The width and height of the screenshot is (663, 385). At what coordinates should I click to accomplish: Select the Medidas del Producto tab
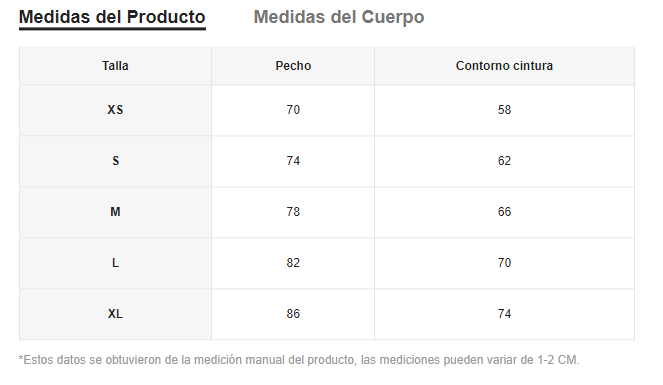[x=112, y=17]
